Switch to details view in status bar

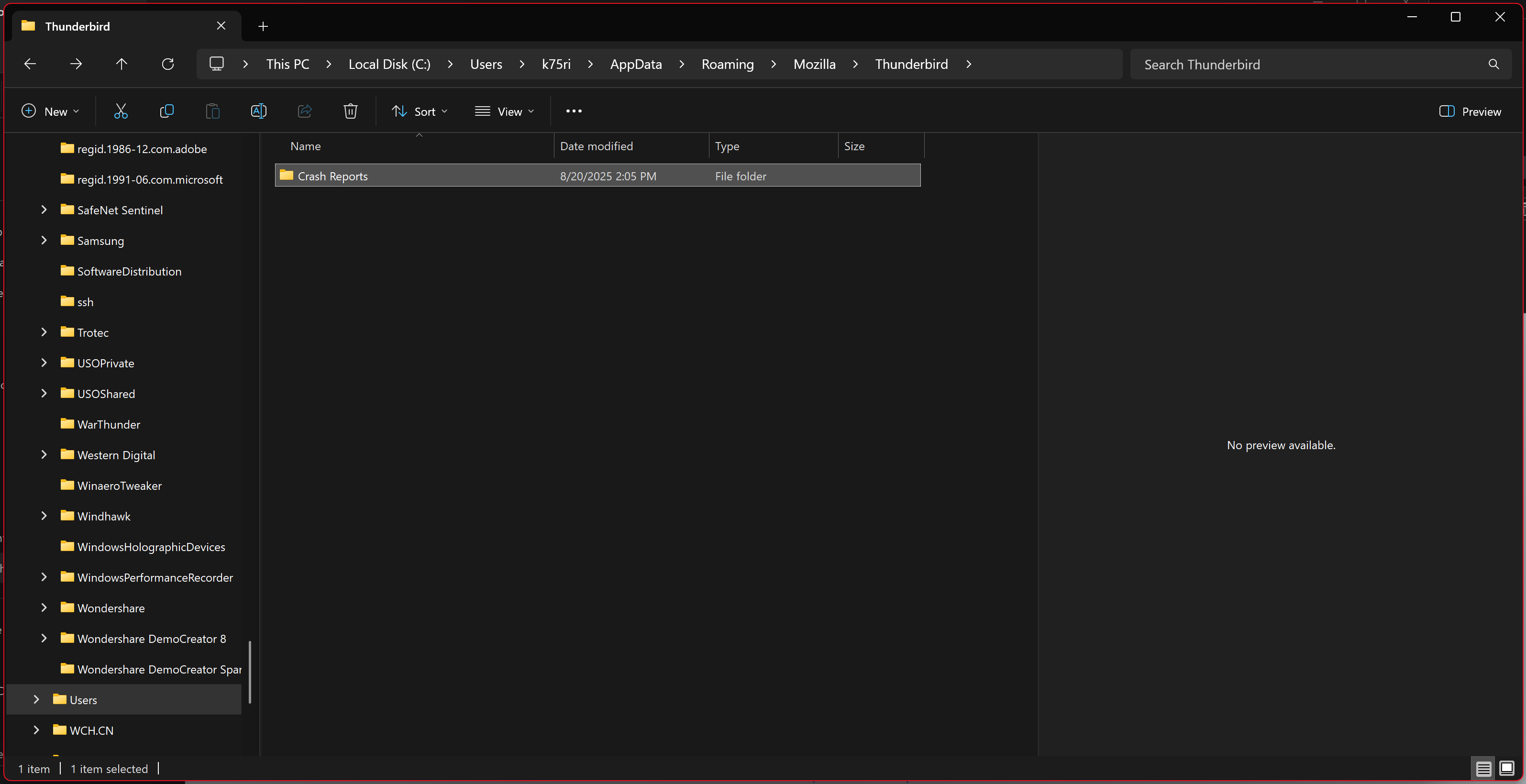[1483, 769]
